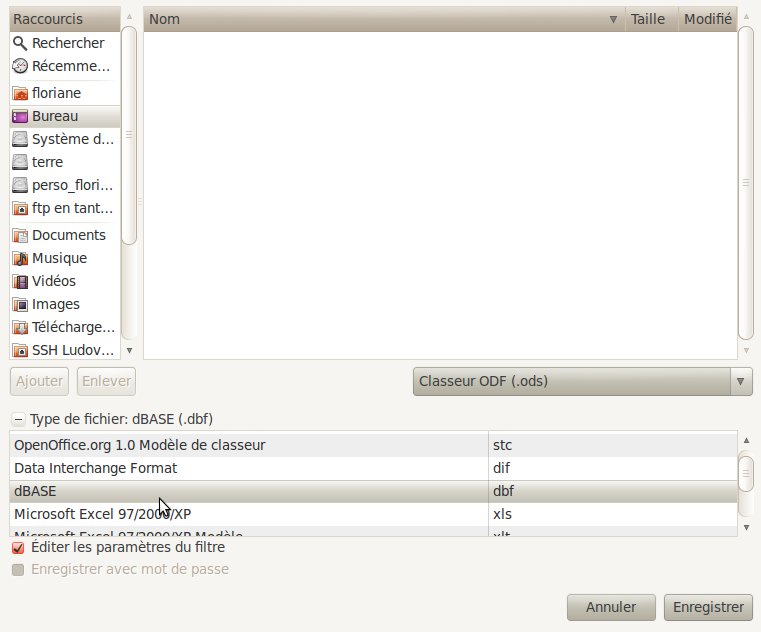Open the Vidéos folder icon
Viewport: 761px width, 632px height.
click(x=20, y=281)
